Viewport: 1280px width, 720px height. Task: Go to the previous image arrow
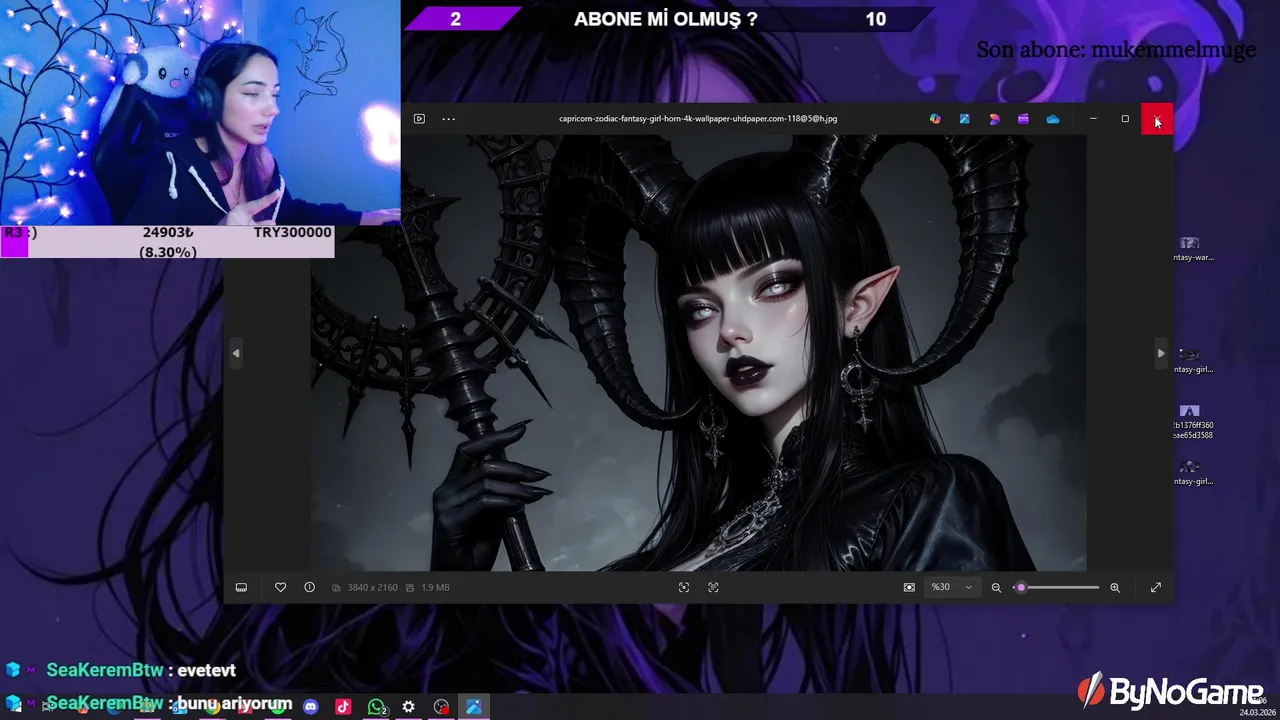pyautogui.click(x=236, y=353)
